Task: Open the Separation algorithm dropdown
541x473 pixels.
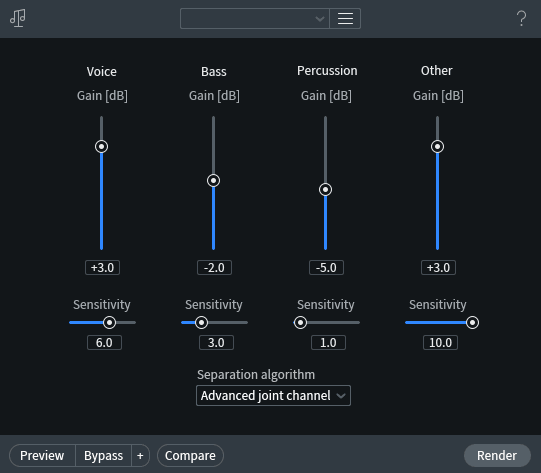Action: [x=273, y=396]
